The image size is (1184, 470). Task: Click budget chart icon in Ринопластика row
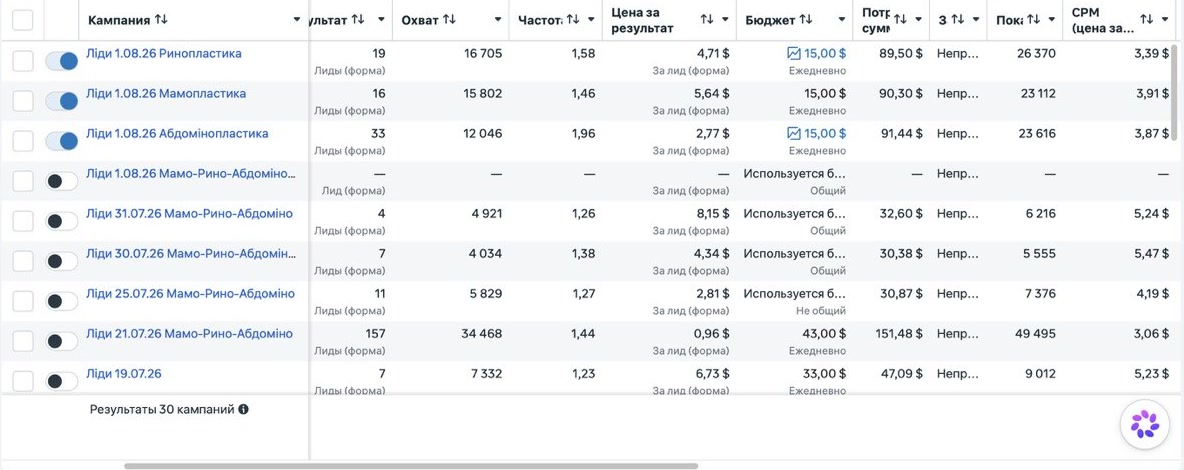click(x=794, y=54)
